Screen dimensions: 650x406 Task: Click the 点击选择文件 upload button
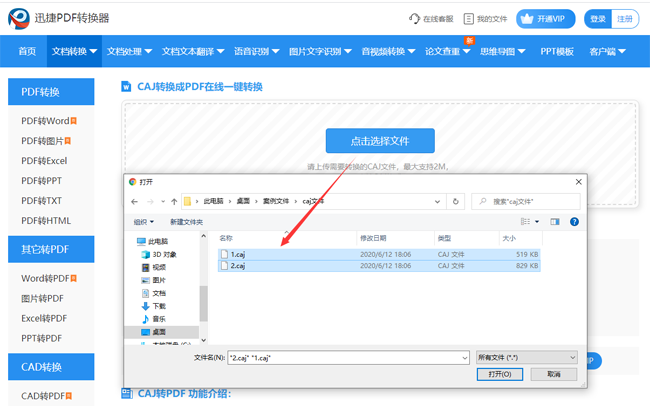tap(380, 141)
